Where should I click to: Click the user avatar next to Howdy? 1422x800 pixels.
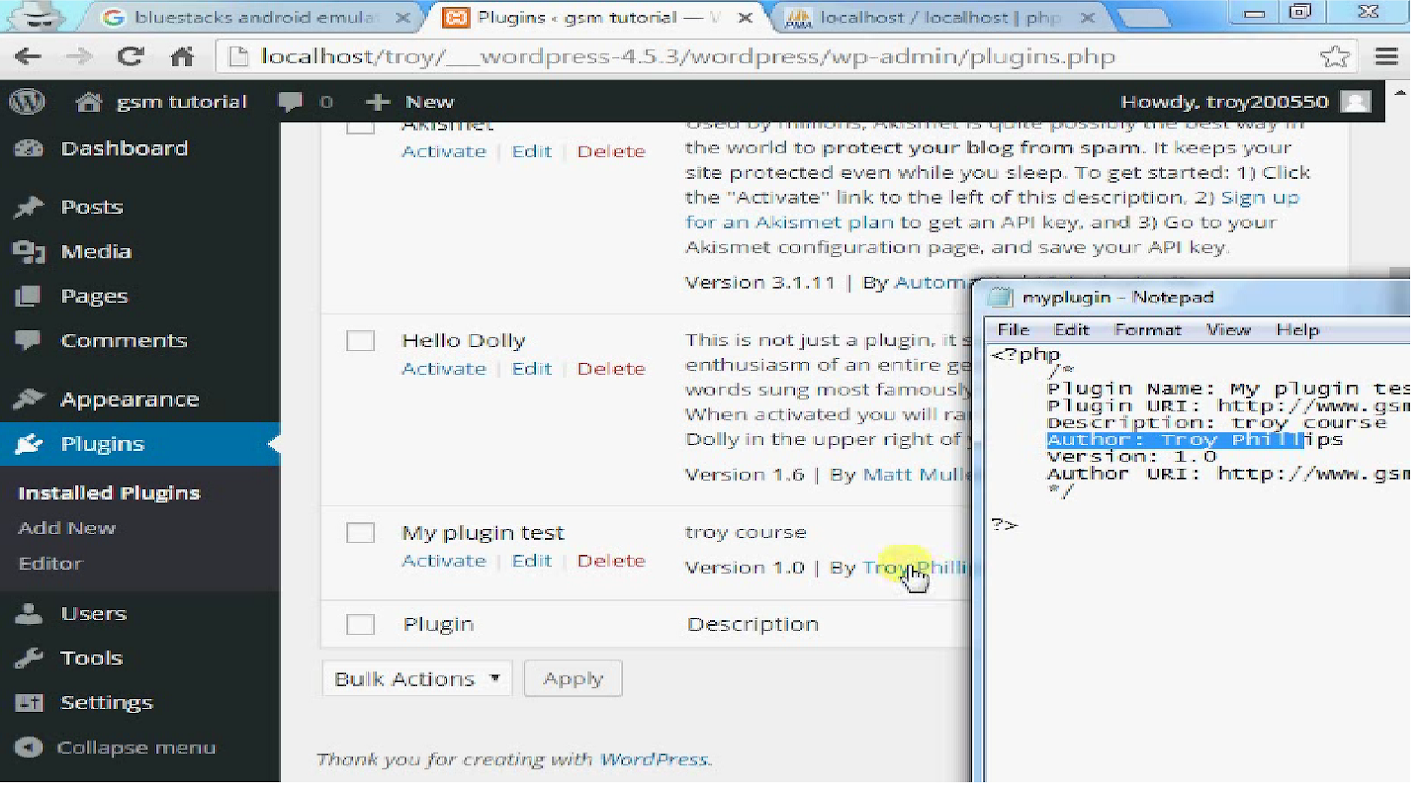tap(1355, 102)
